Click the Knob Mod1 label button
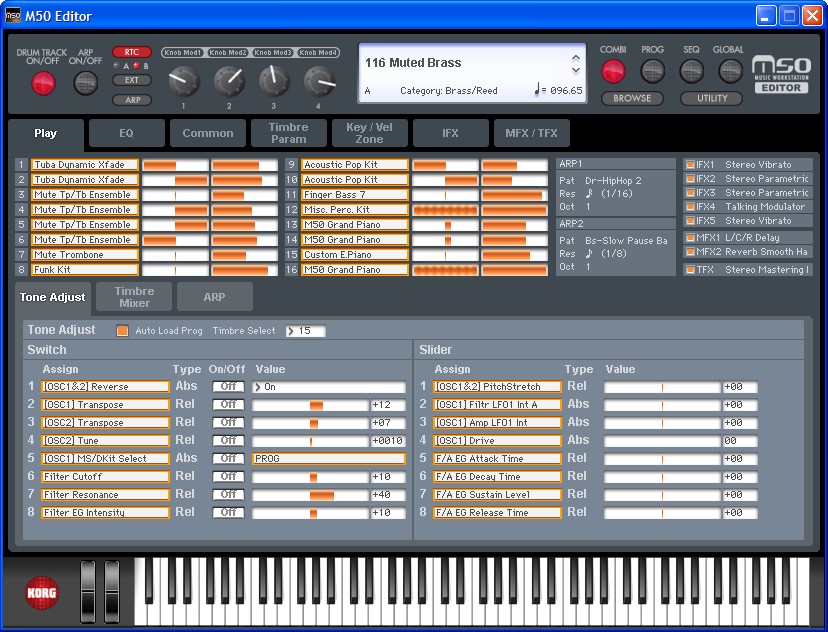The height and width of the screenshot is (632, 828). click(182, 52)
